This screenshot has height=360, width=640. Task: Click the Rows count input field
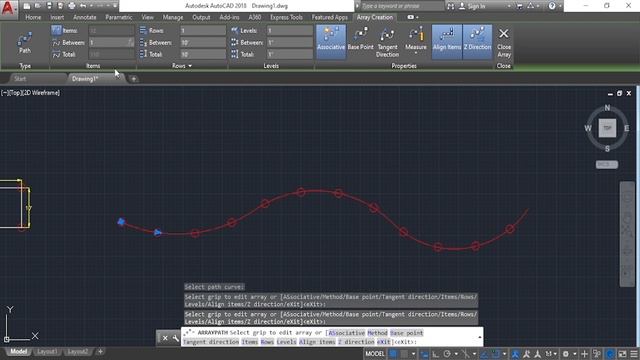(203, 31)
